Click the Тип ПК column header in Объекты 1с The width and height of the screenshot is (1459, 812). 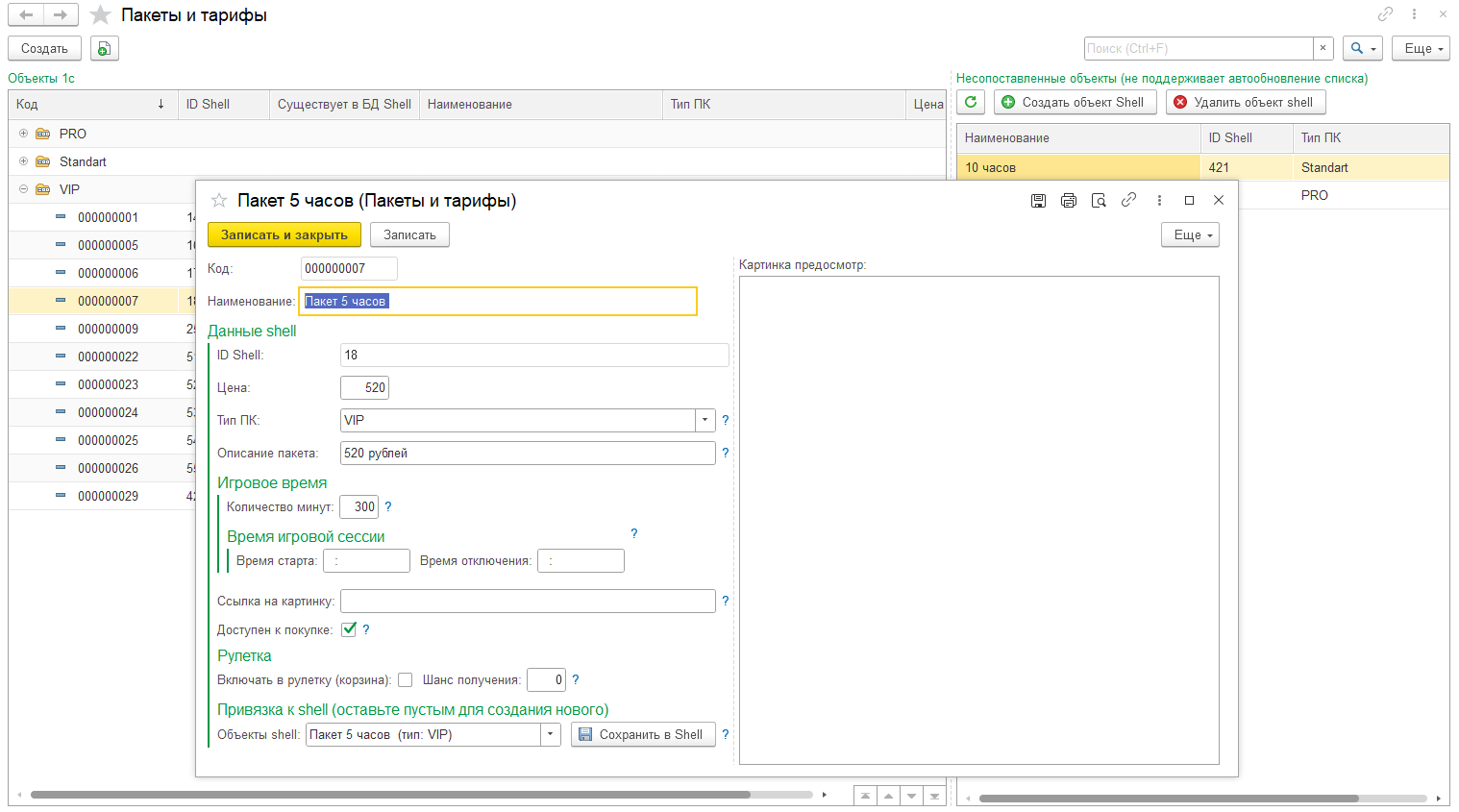tap(783, 104)
